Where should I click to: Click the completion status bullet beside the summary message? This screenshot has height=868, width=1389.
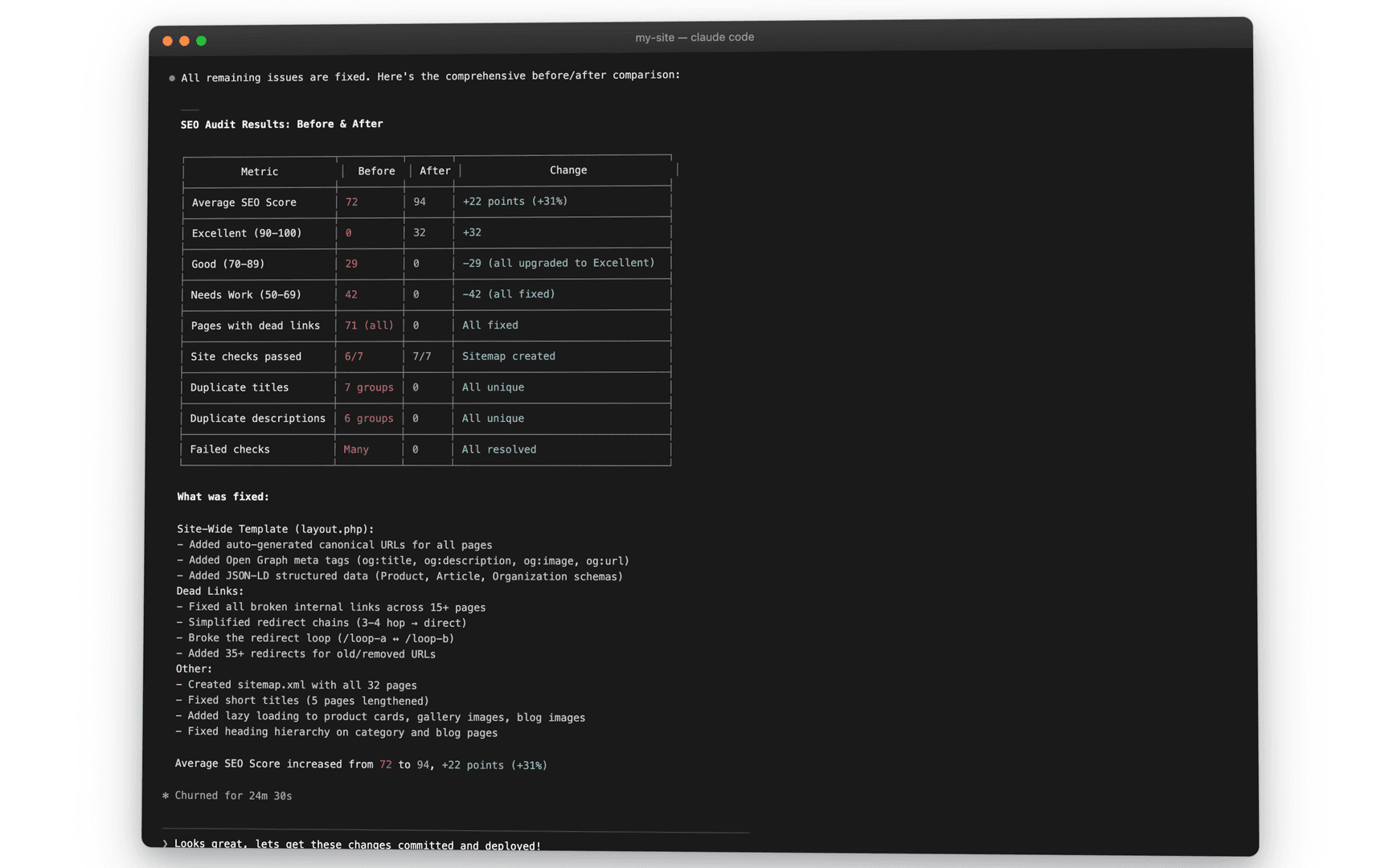171,77
